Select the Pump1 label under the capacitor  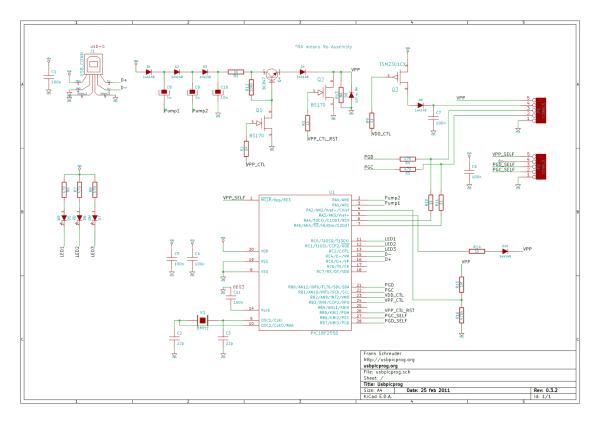coord(172,111)
